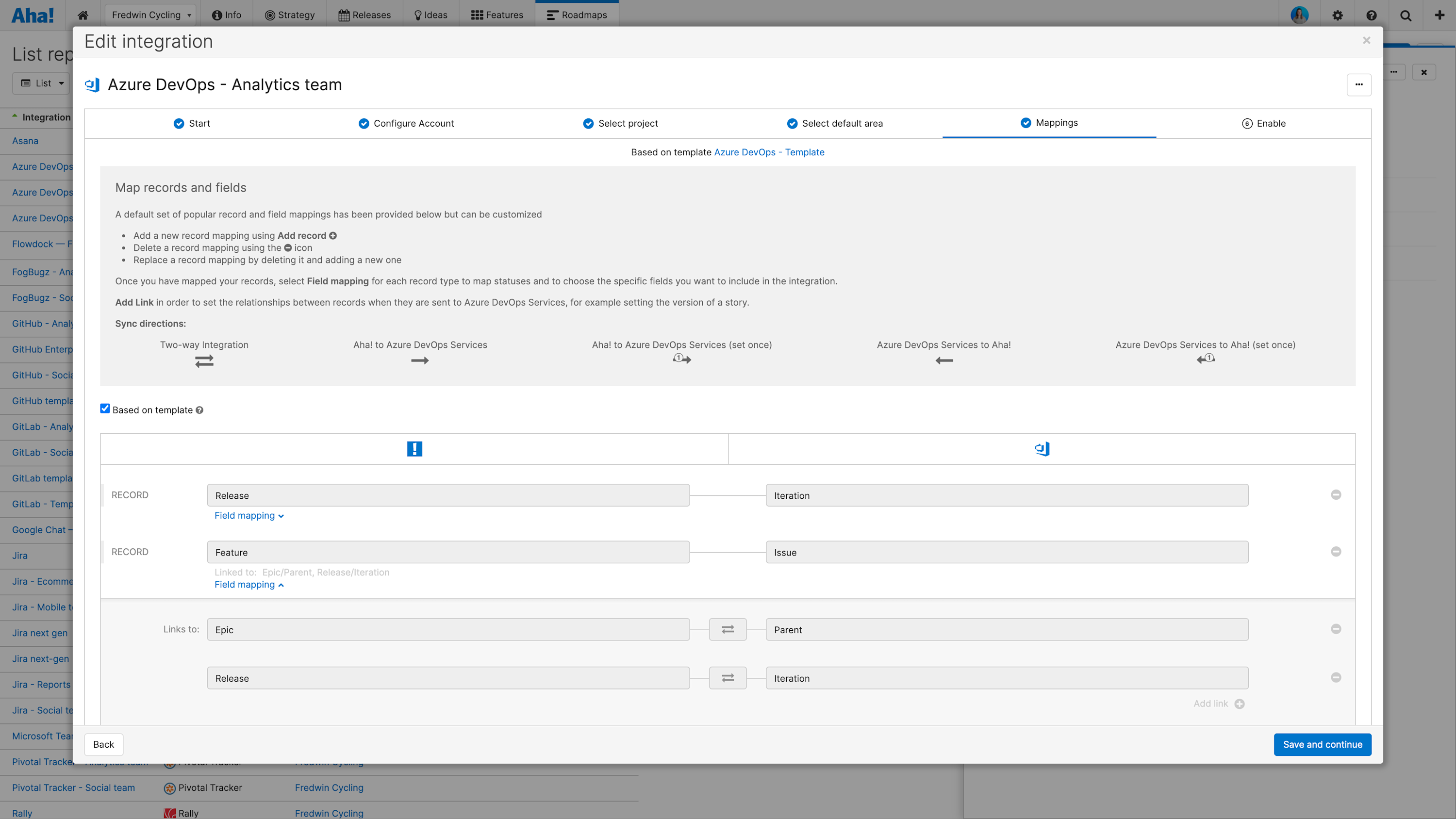Screen dimensions: 1456x819
Task: Uncheck the Based on template checkbox
Action: pos(104,409)
